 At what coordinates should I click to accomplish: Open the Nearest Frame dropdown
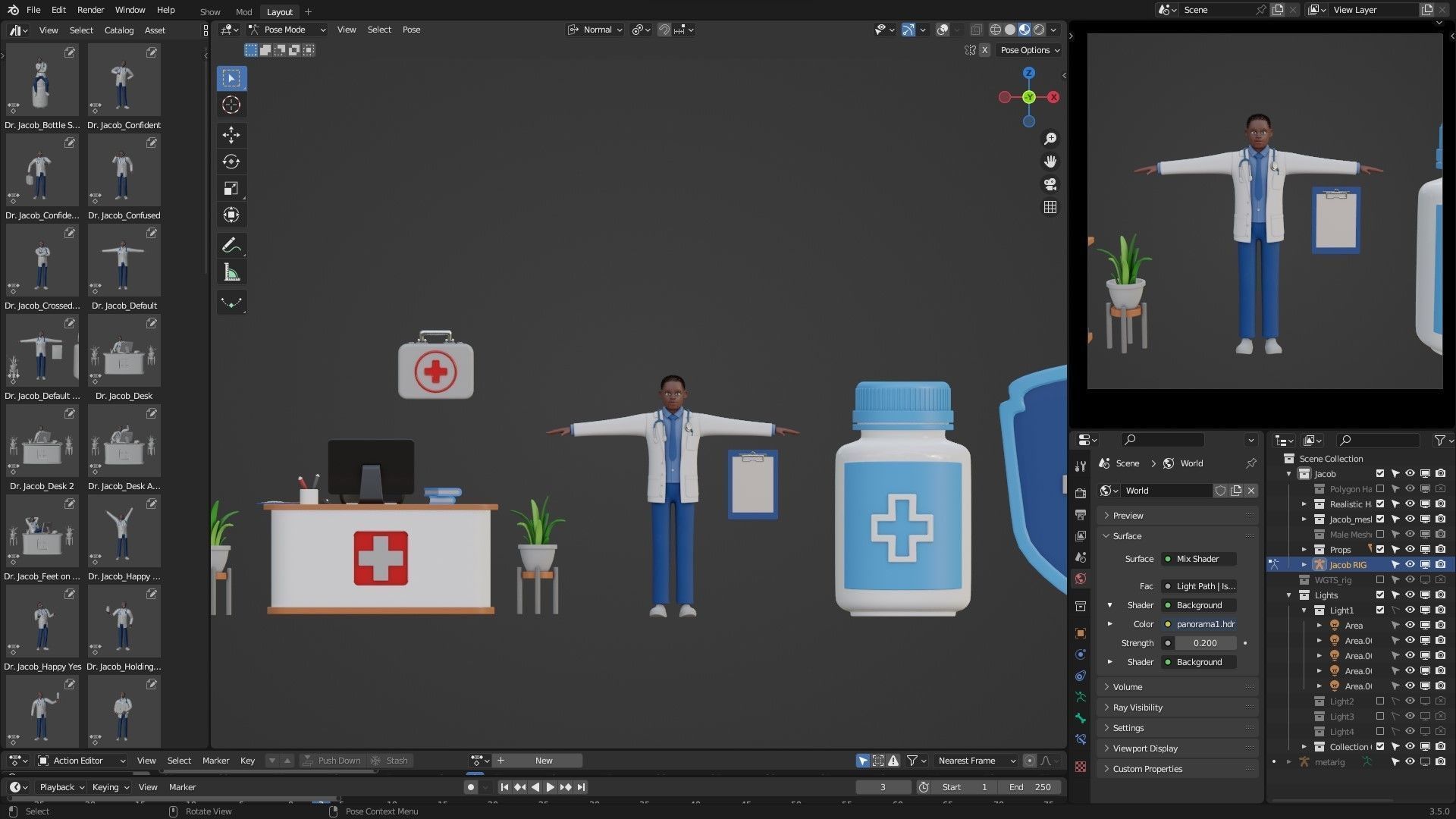pyautogui.click(x=974, y=761)
